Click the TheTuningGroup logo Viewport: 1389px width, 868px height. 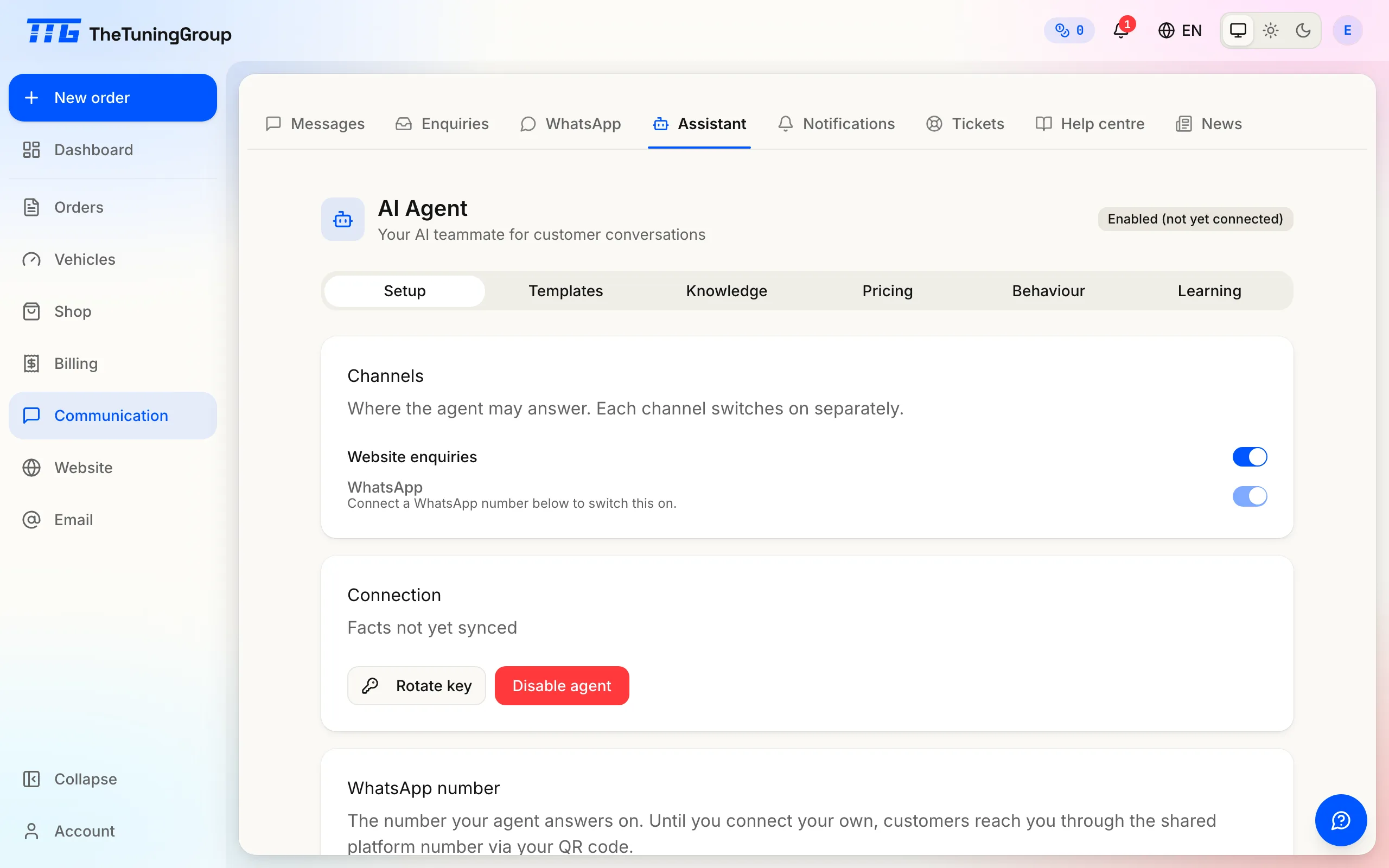click(x=129, y=32)
